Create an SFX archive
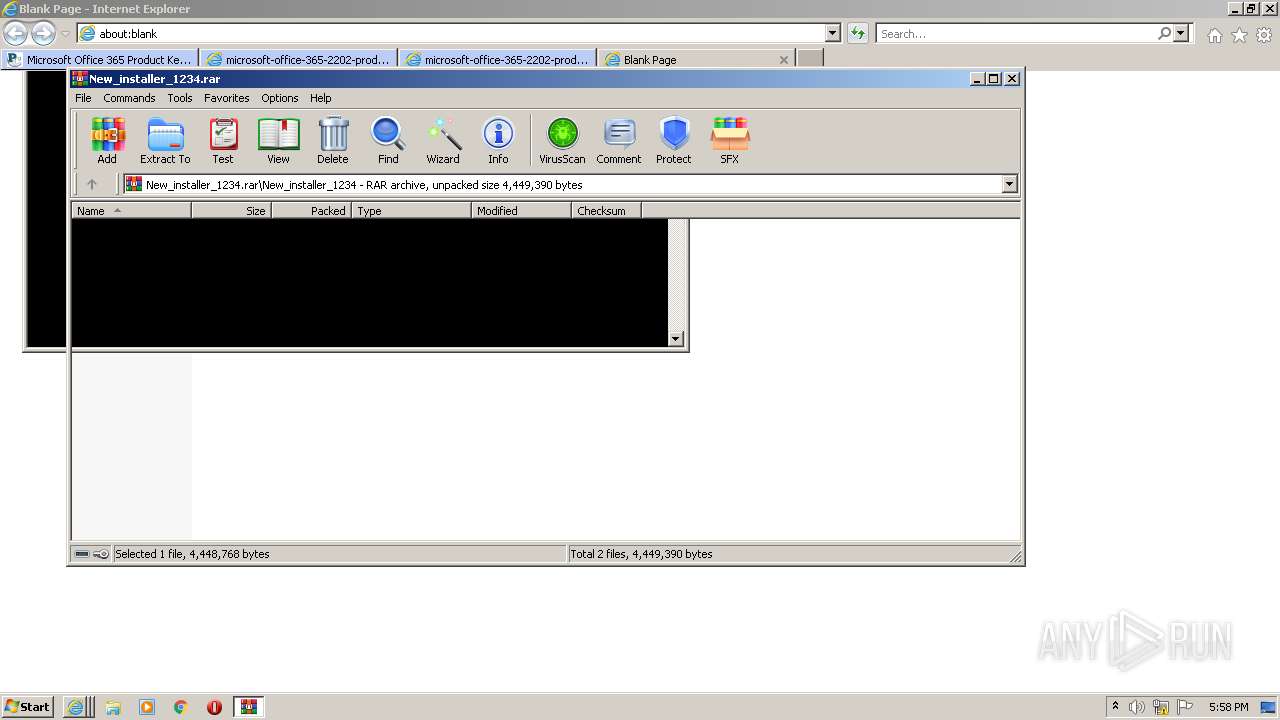The width and height of the screenshot is (1280, 720). (730, 140)
